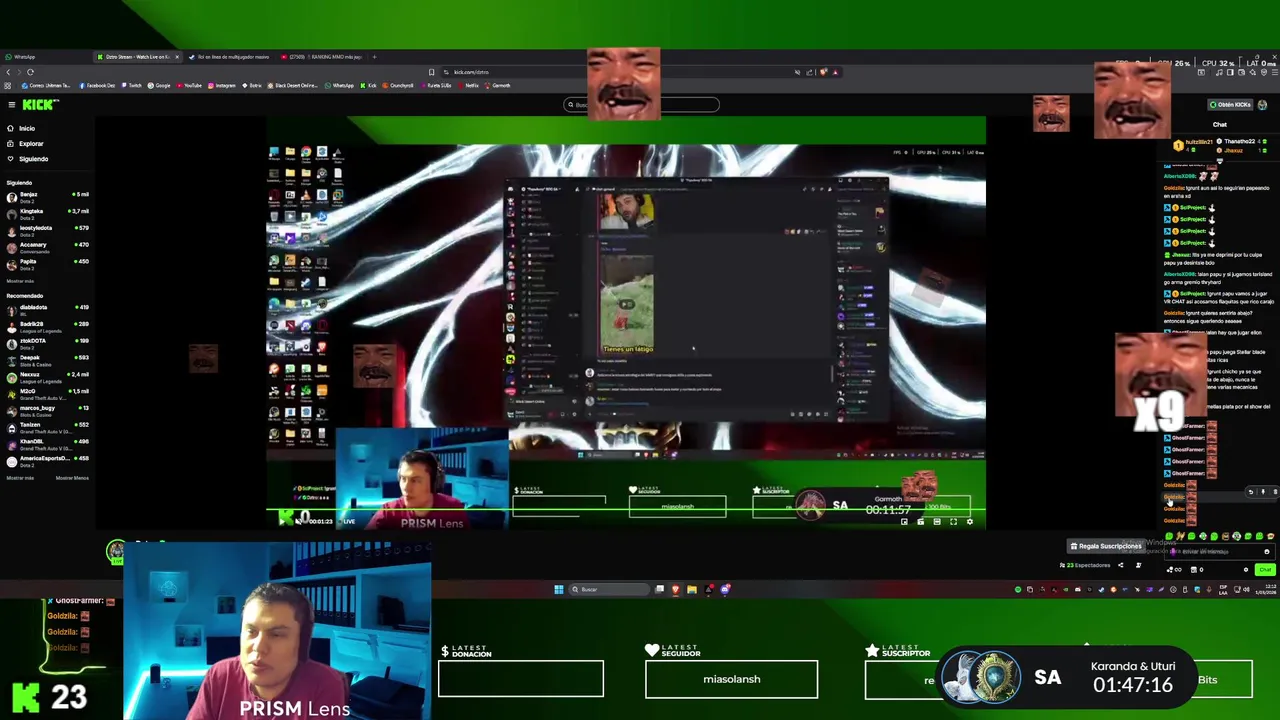Open Papita channel in sidebar
The height and width of the screenshot is (720, 1280).
[x=47, y=263]
